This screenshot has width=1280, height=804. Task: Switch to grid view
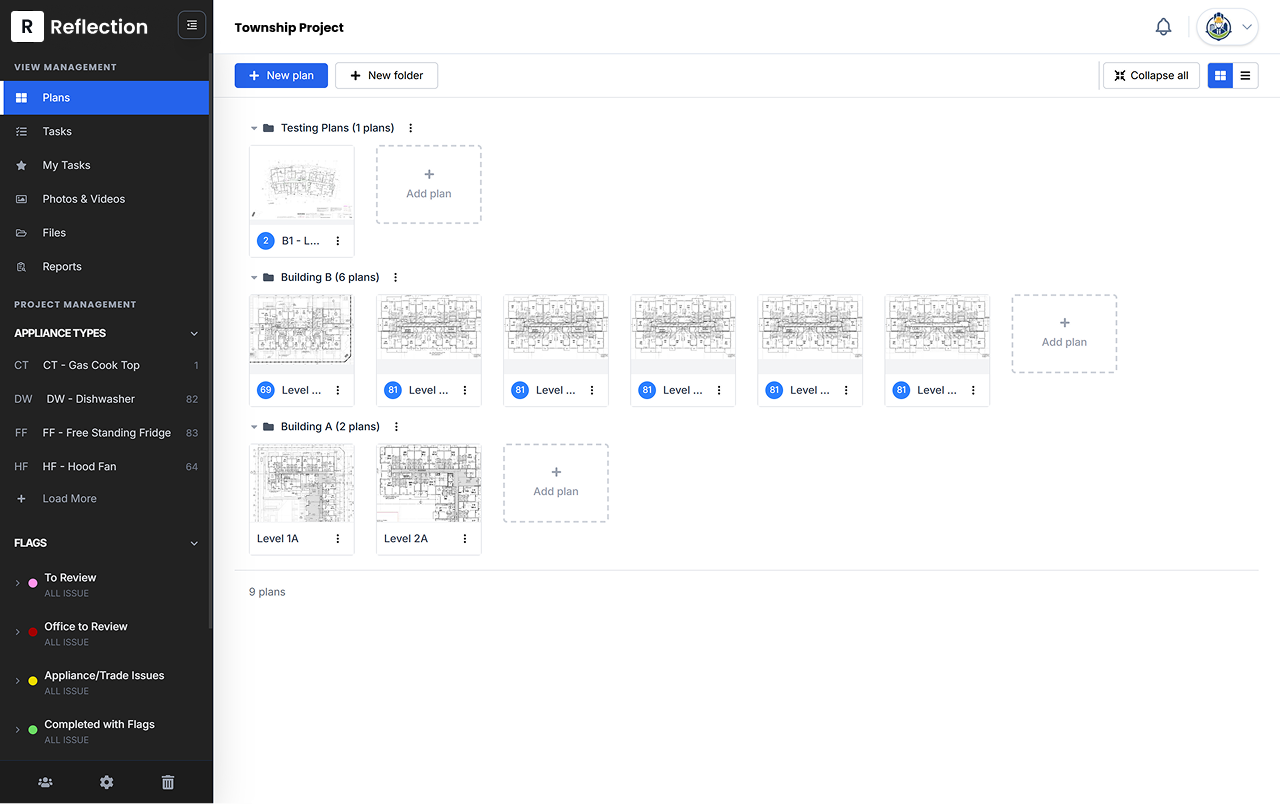coord(1220,75)
